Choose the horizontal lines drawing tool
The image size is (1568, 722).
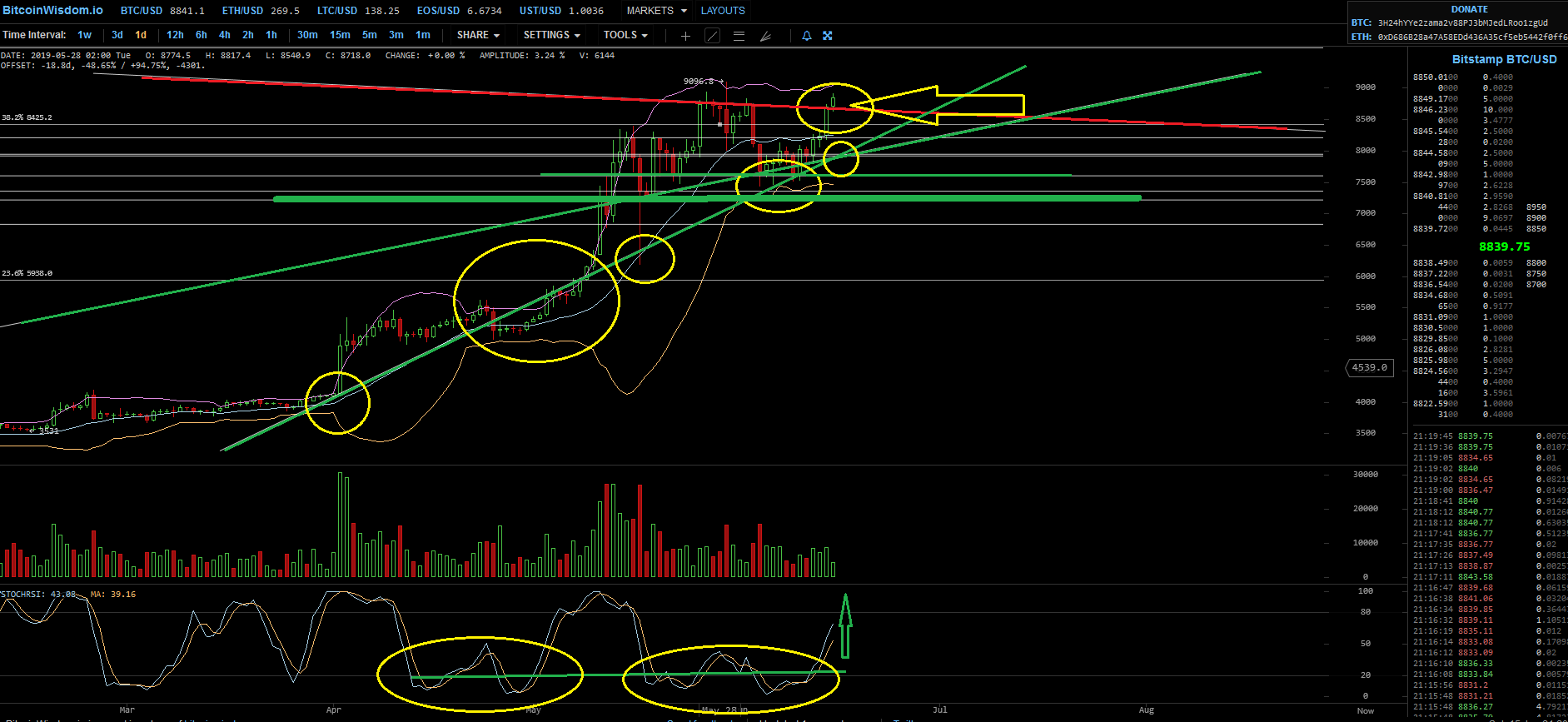point(739,36)
